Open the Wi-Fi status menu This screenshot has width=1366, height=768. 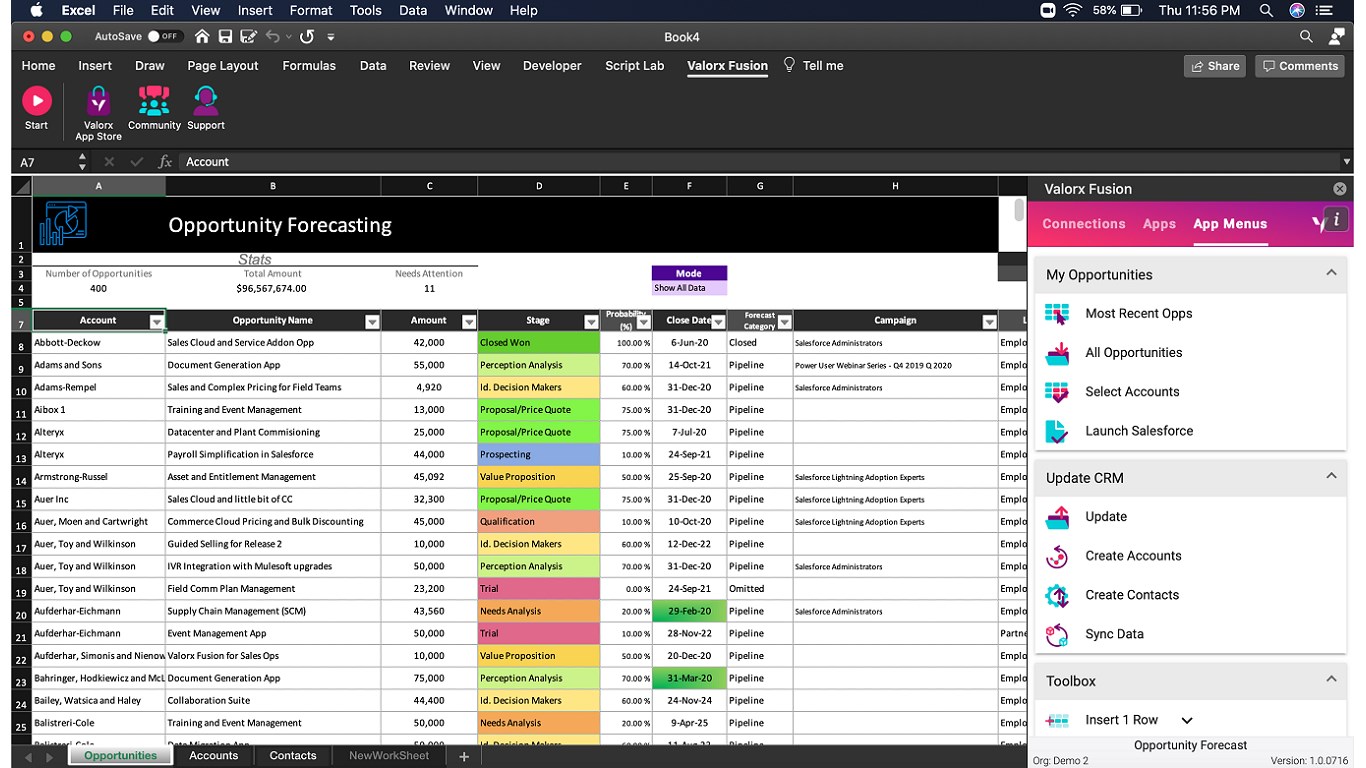click(1073, 10)
